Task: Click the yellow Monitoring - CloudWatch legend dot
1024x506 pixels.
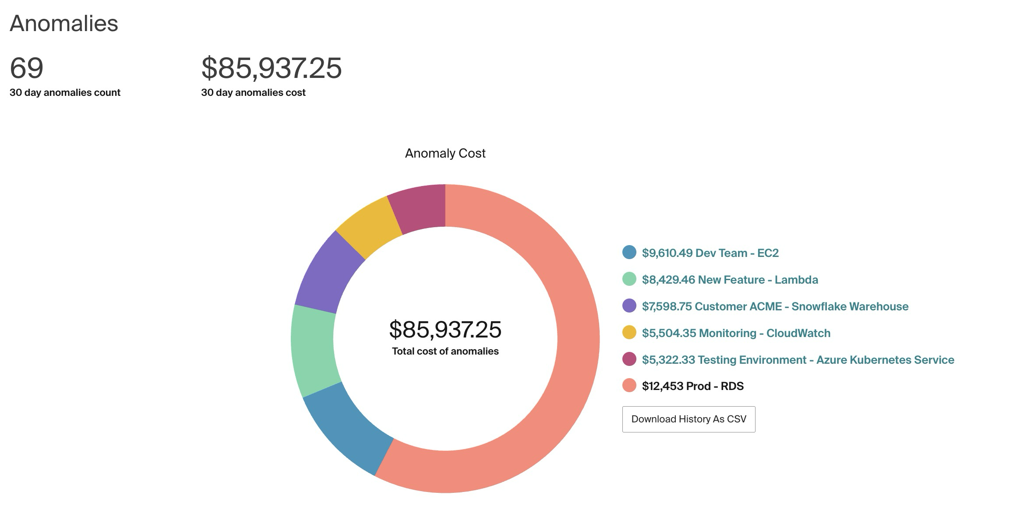Action: 629,333
